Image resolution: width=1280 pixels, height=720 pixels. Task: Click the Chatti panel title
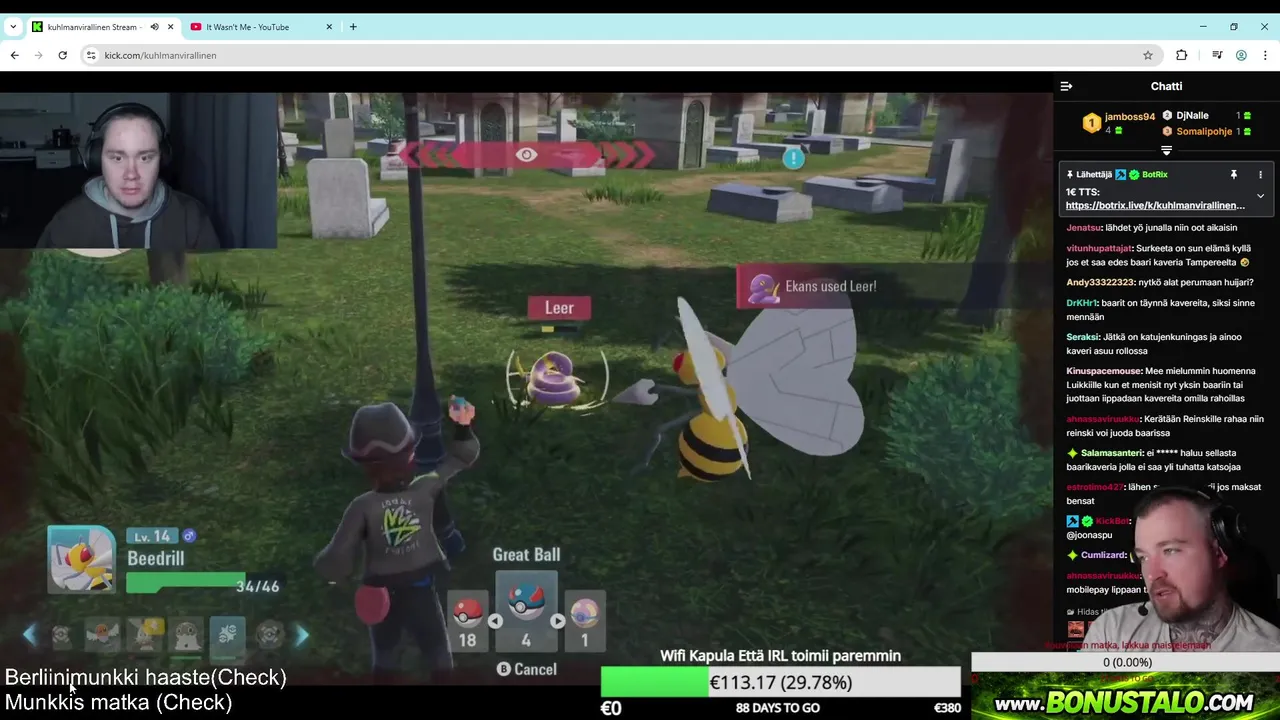[1166, 86]
